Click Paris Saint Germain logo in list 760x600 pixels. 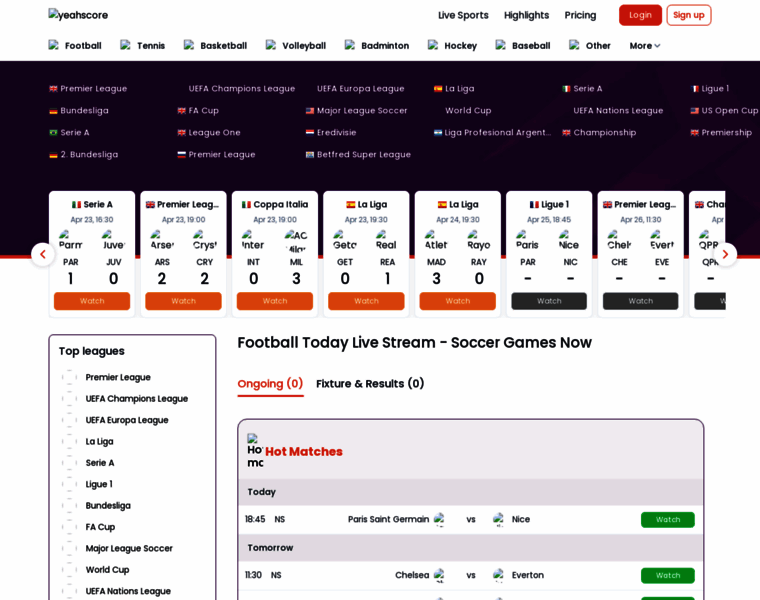coord(439,520)
